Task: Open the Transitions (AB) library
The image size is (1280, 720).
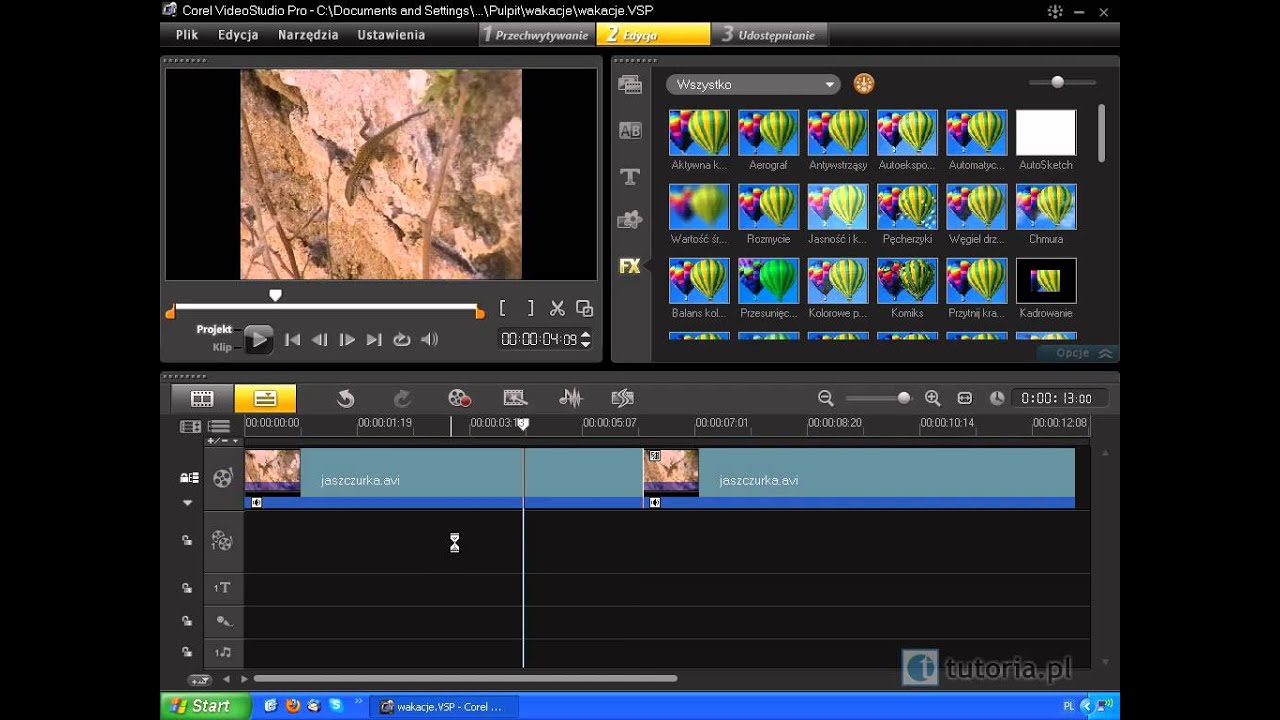Action: [x=630, y=130]
